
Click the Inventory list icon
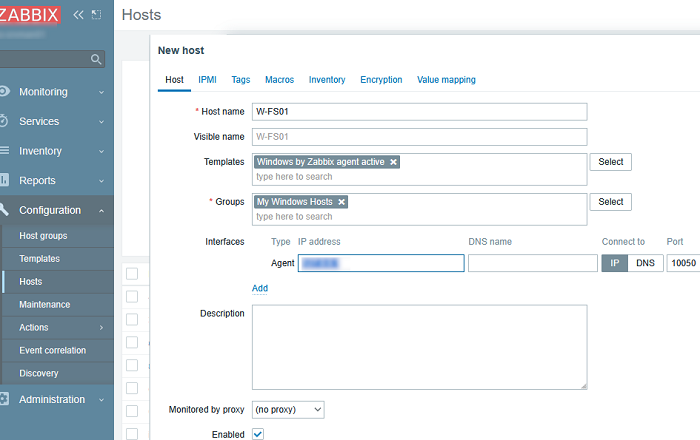click(x=4, y=150)
